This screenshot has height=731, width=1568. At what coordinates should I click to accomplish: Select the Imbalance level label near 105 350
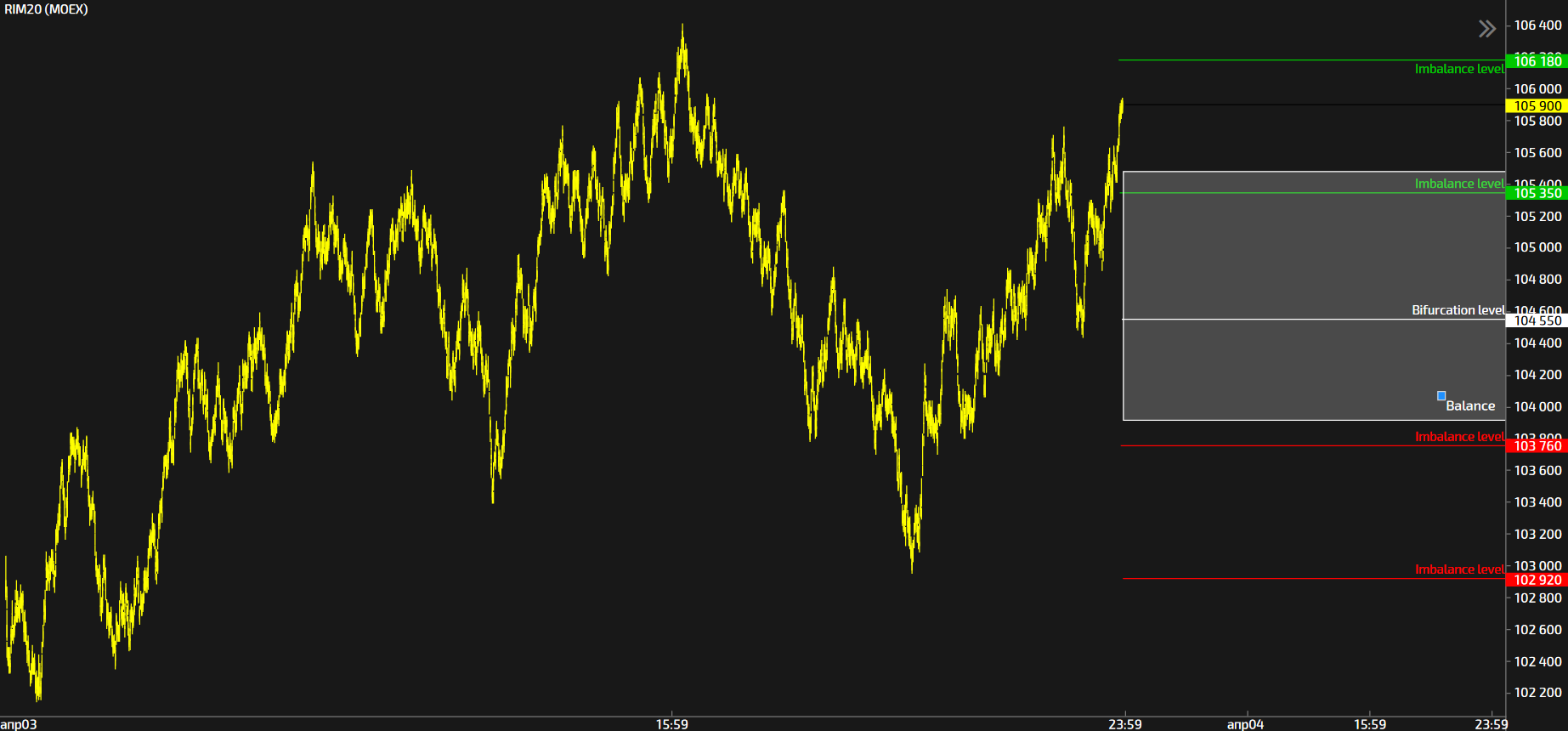tap(1459, 184)
